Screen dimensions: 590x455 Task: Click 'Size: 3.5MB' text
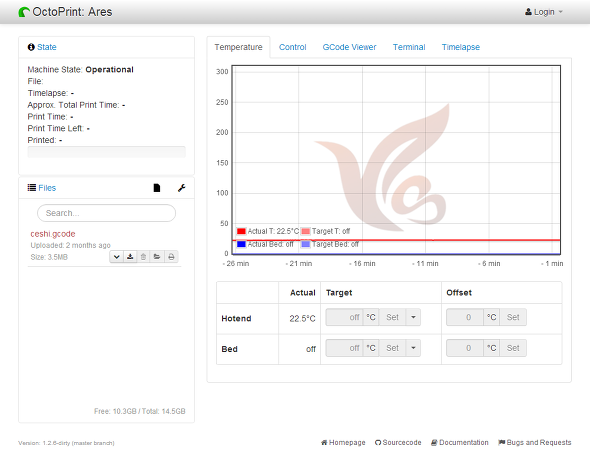click(x=49, y=257)
